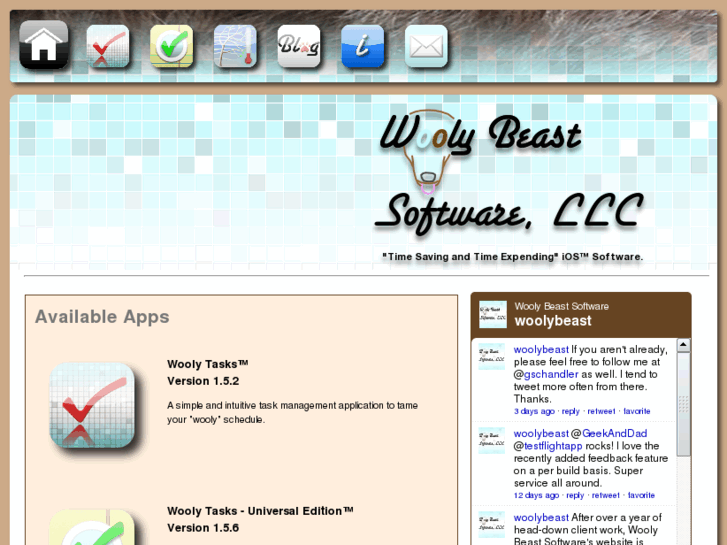This screenshot has height=545, width=727.
Task: Click avatar beside the third tweet
Action: 491,524
